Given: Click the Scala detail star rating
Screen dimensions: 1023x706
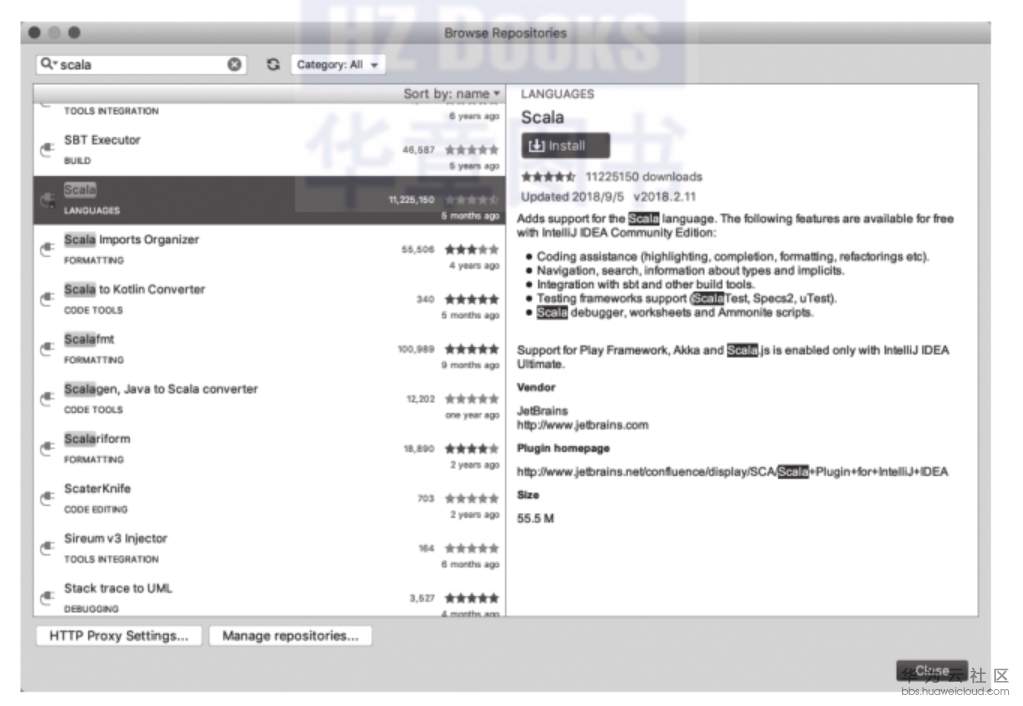Looking at the screenshot, I should pyautogui.click(x=548, y=177).
